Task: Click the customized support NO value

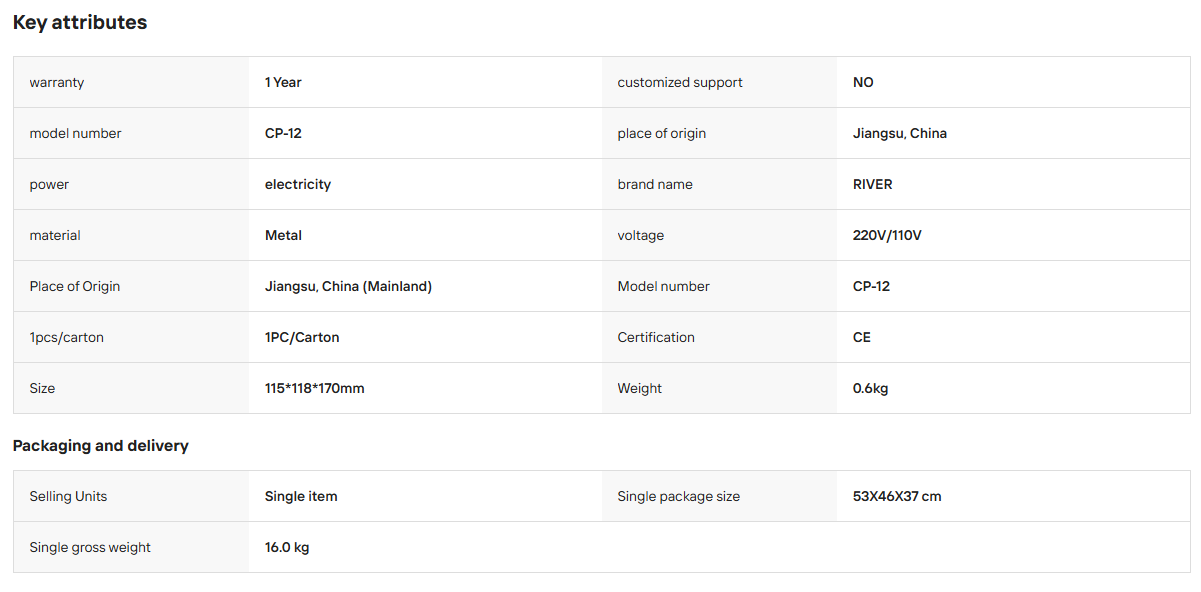Action: [863, 82]
